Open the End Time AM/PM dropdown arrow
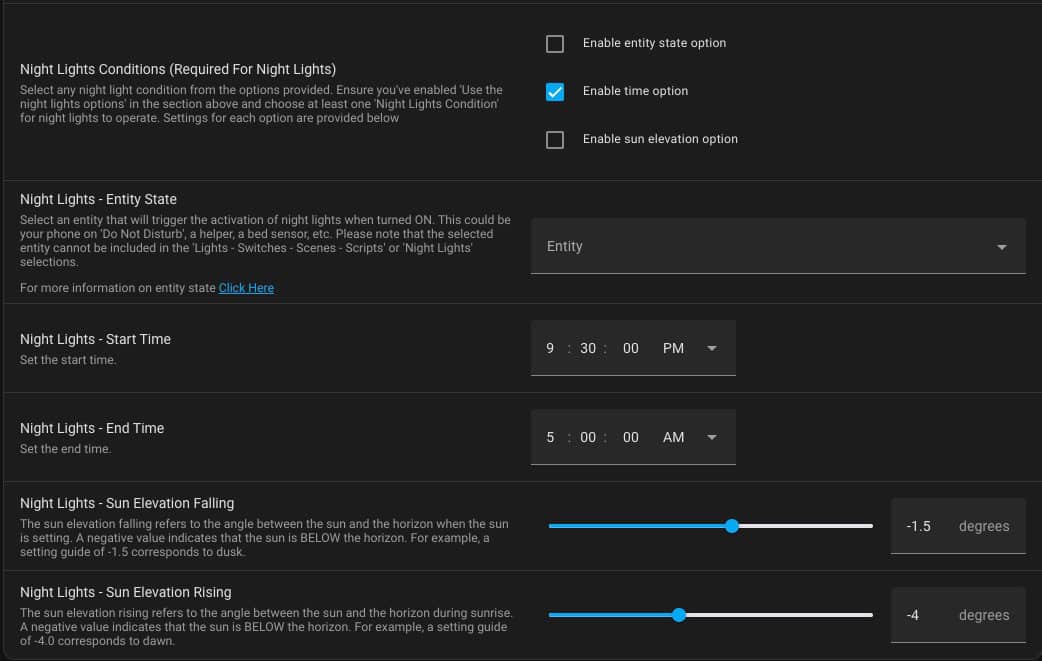 [712, 438]
